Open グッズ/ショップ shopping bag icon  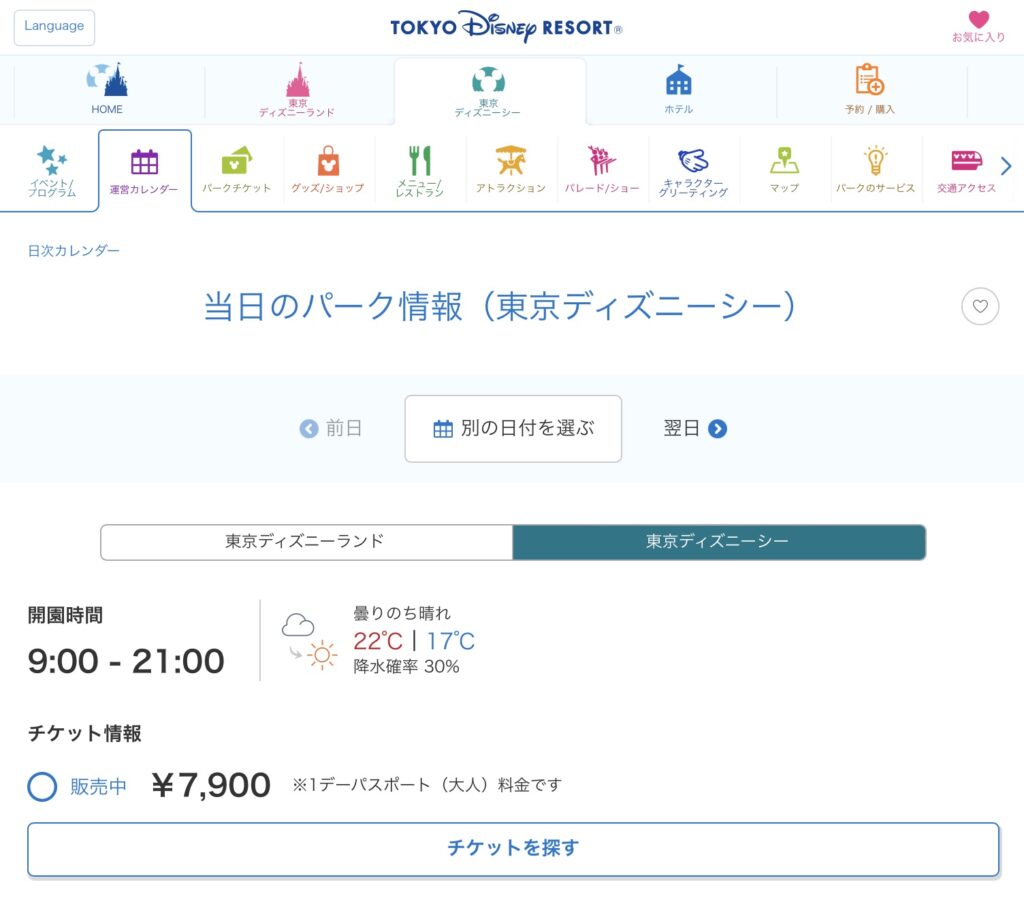click(x=328, y=171)
